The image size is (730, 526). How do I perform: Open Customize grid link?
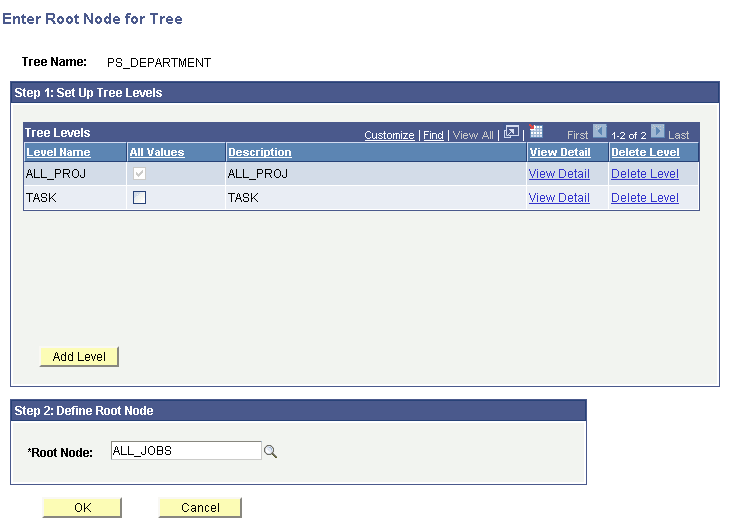pos(389,135)
